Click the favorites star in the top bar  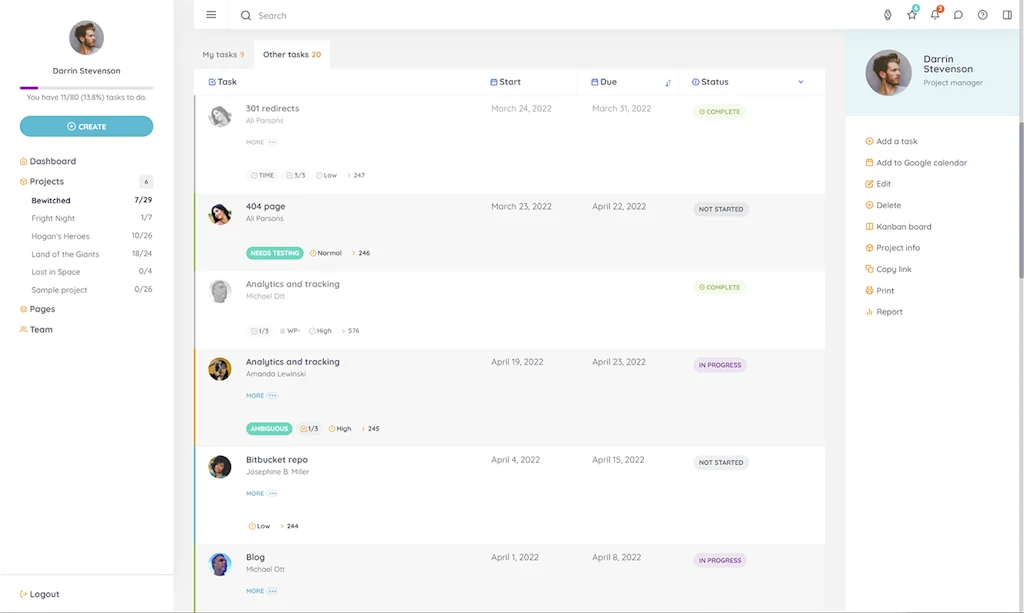(x=912, y=15)
